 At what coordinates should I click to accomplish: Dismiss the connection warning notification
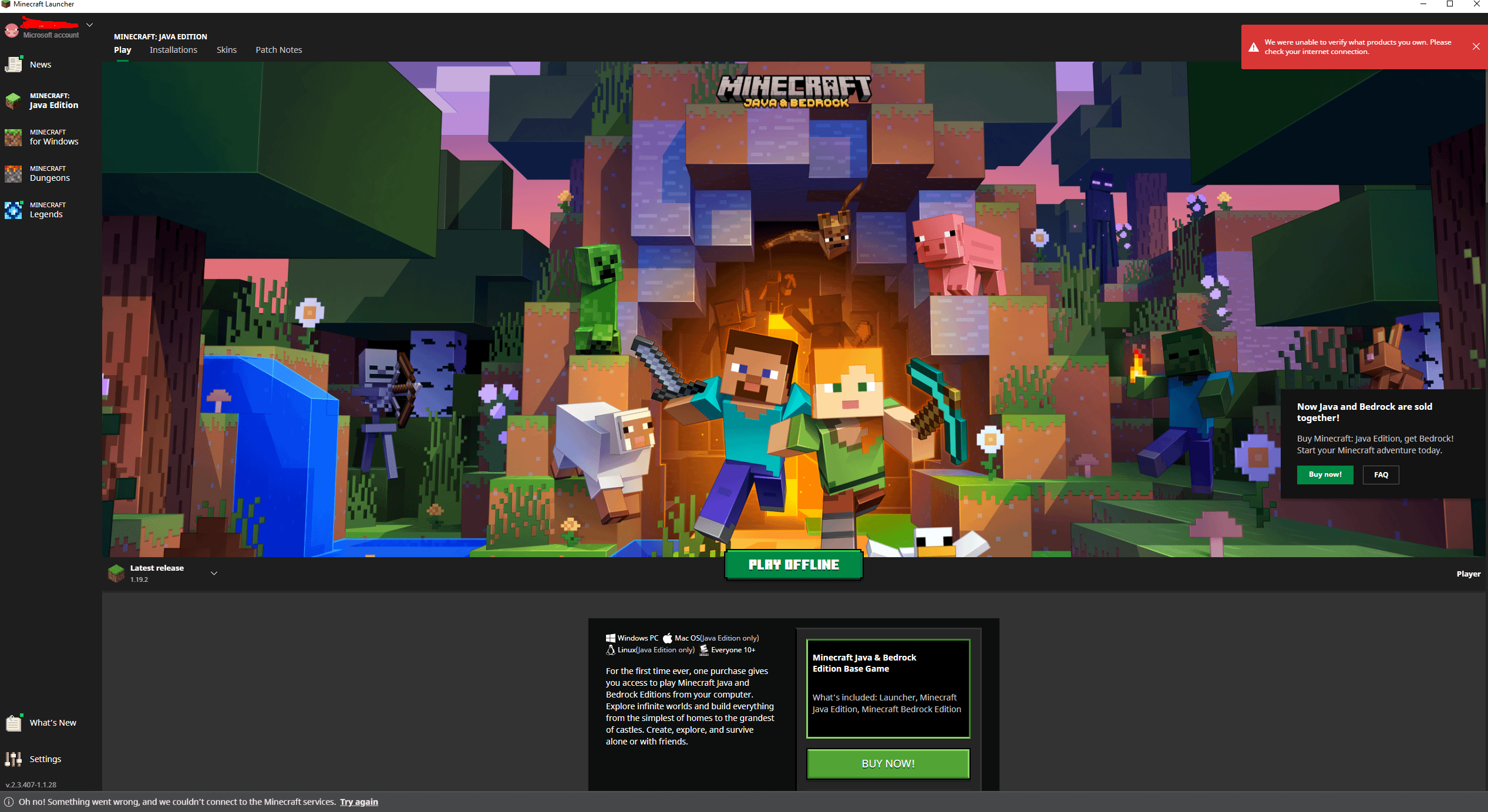[1476, 46]
